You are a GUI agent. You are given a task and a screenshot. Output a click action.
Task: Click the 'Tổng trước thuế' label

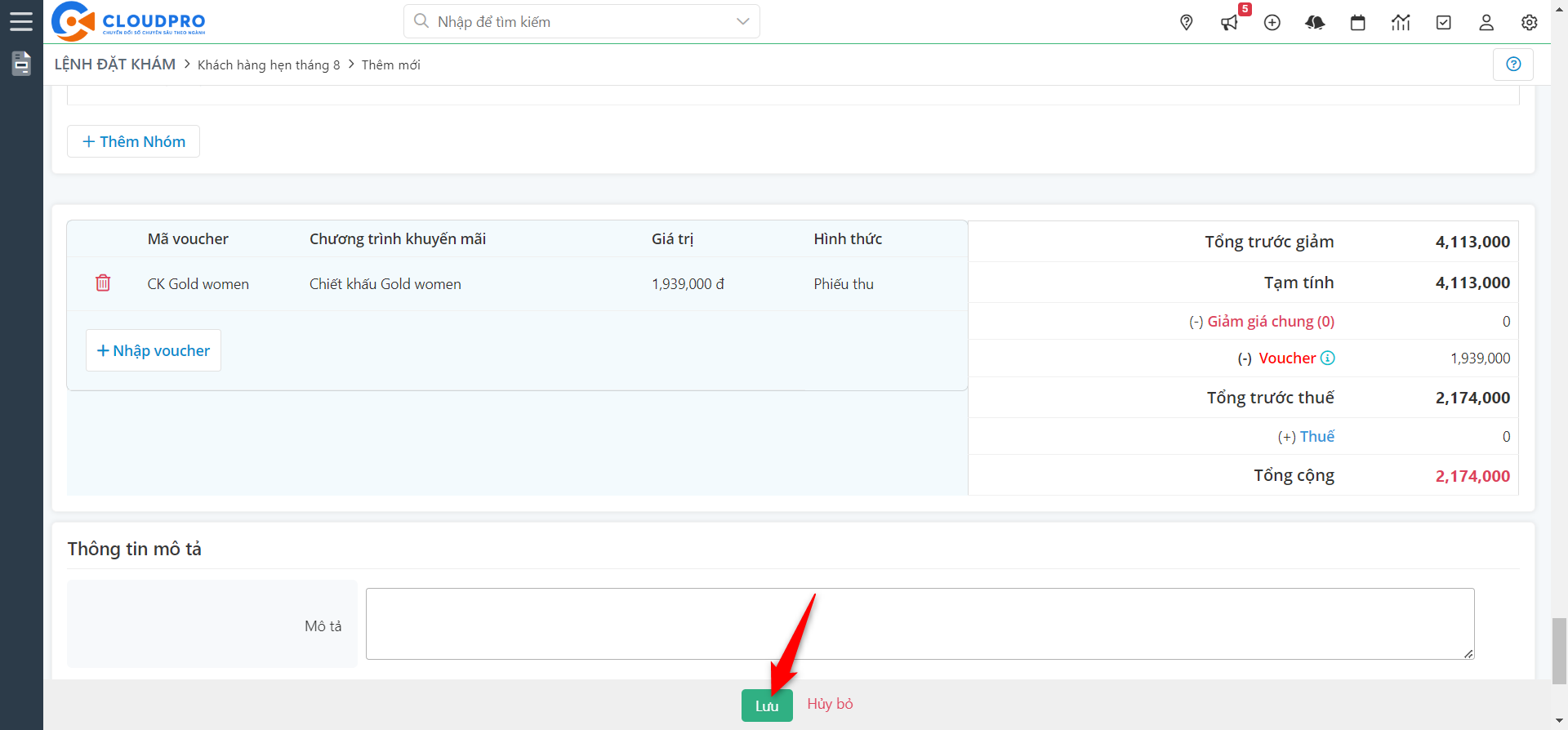1271,398
